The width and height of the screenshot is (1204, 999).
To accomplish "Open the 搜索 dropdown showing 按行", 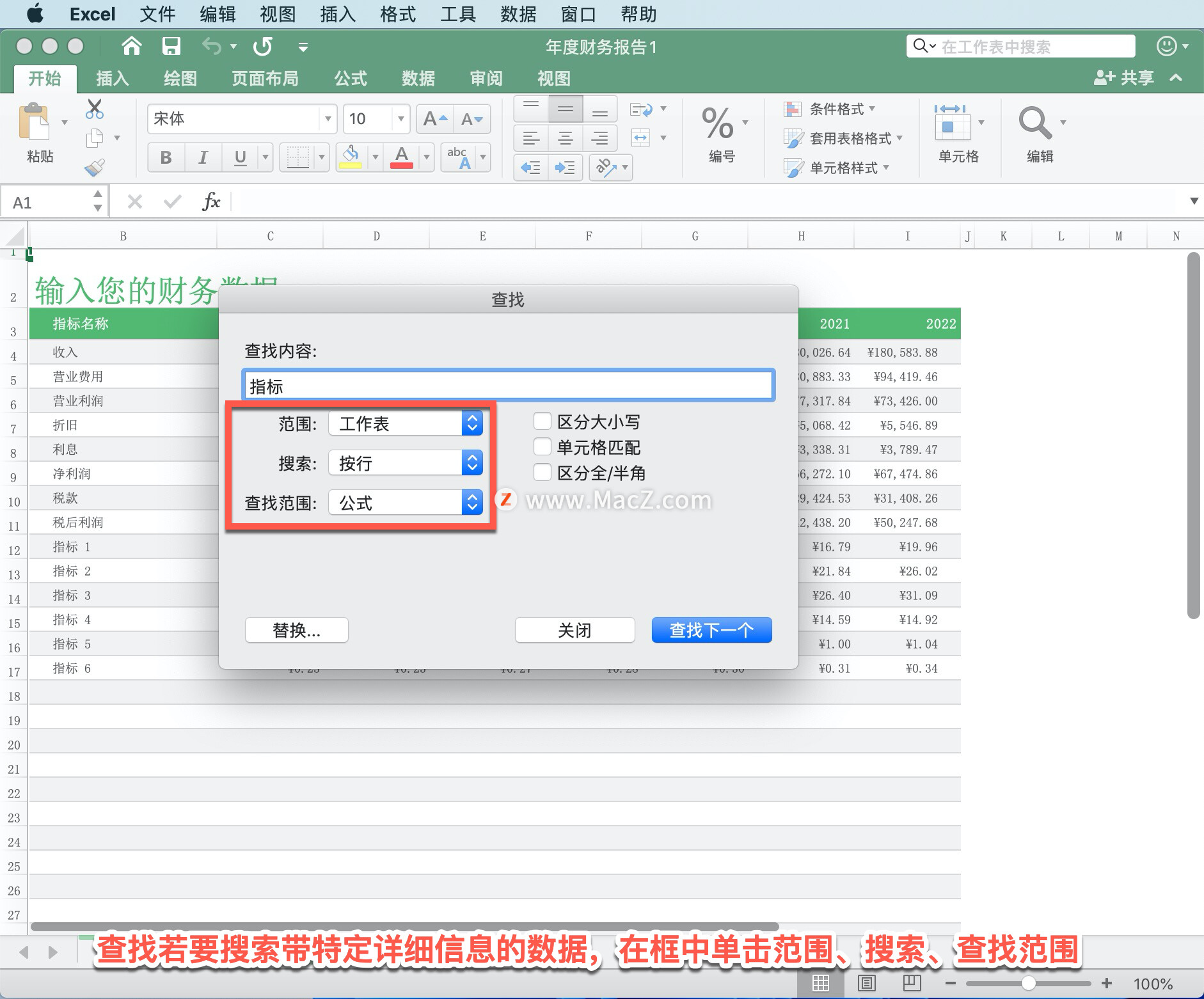I will (406, 463).
